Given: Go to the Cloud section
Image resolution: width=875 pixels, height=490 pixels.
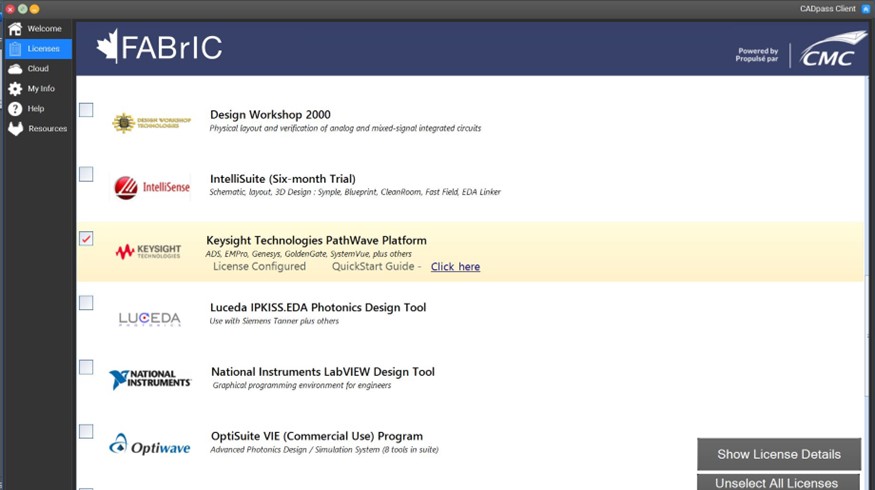Looking at the screenshot, I should pos(39,69).
